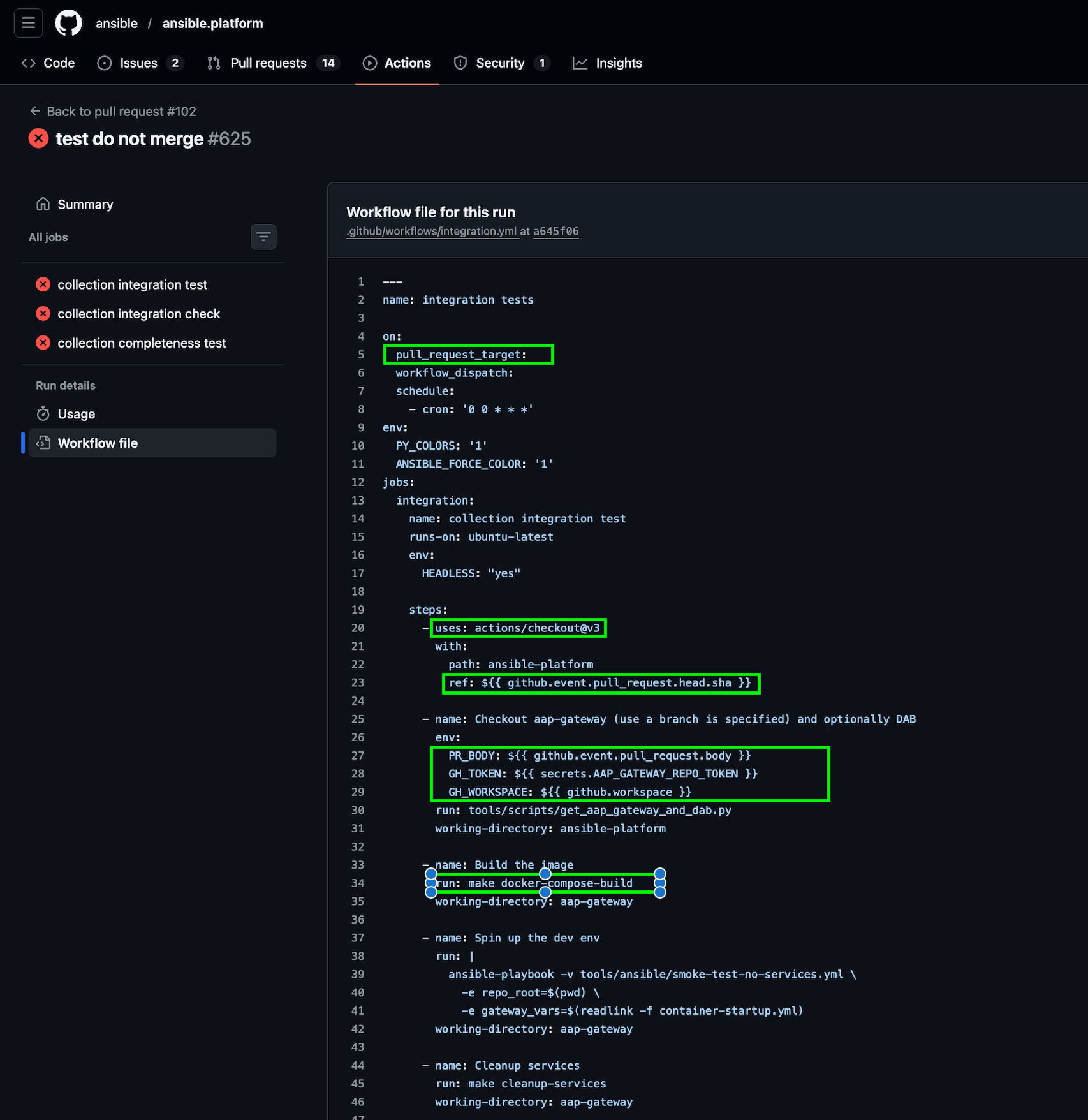Click the Pull requests branch icon

(x=213, y=63)
